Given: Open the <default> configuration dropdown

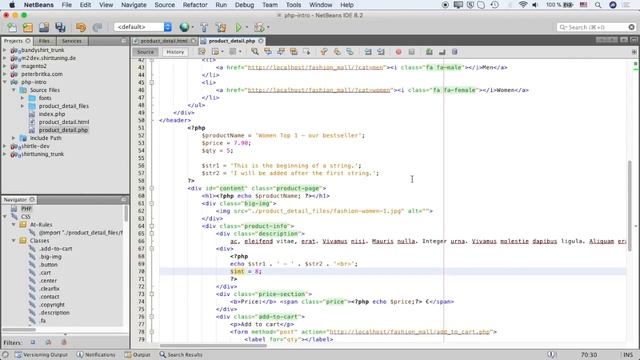Looking at the screenshot, I should 143,27.
